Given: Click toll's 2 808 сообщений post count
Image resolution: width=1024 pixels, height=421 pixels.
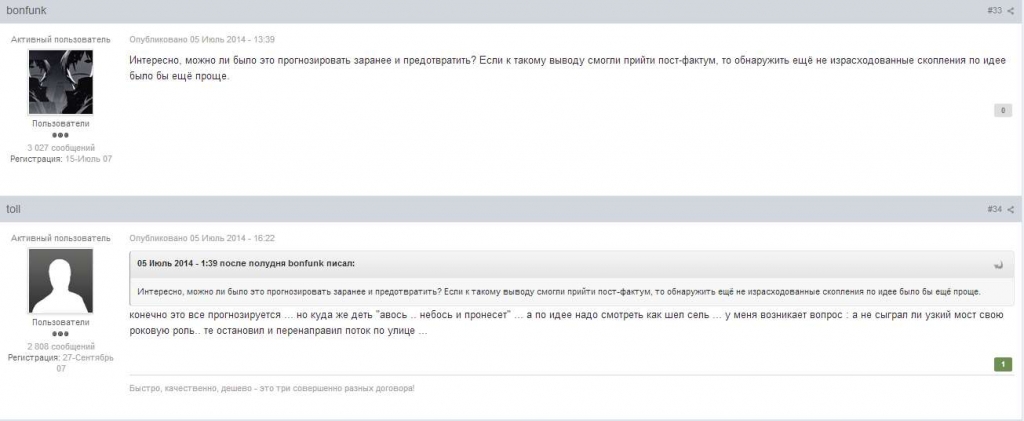Looking at the screenshot, I should (61, 347).
